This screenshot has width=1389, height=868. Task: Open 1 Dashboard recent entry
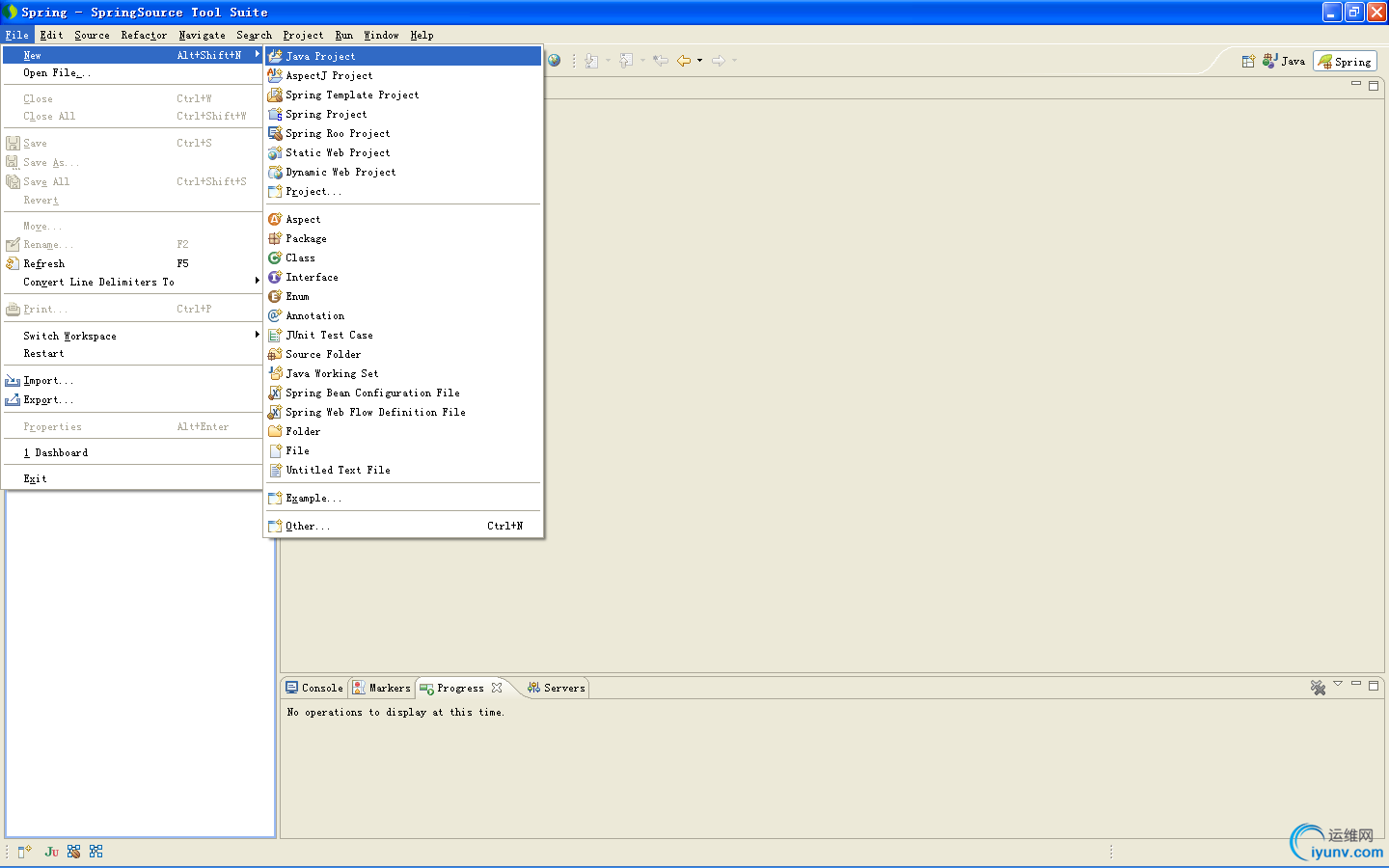133,452
